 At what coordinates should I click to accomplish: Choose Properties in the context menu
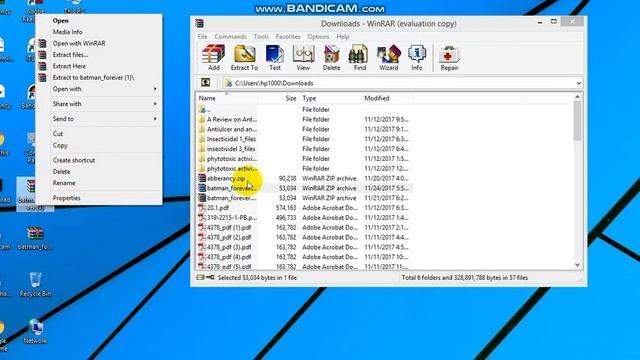(99, 198)
